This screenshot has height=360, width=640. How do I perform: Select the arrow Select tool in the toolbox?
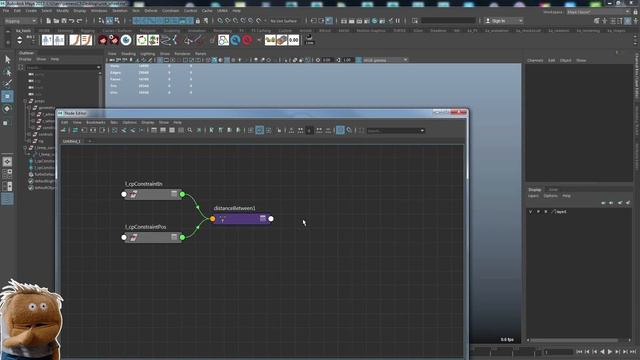(x=7, y=60)
